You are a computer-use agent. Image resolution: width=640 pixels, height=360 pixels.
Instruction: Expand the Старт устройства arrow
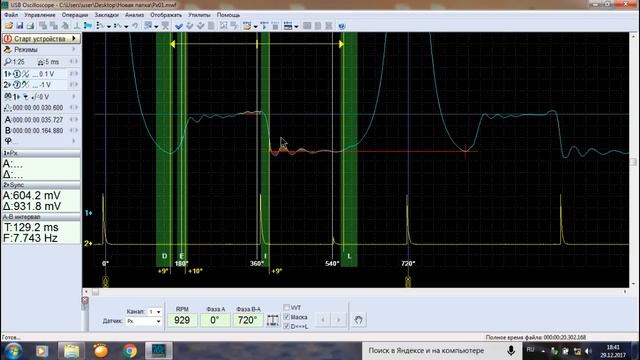pyautogui.click(x=74, y=38)
